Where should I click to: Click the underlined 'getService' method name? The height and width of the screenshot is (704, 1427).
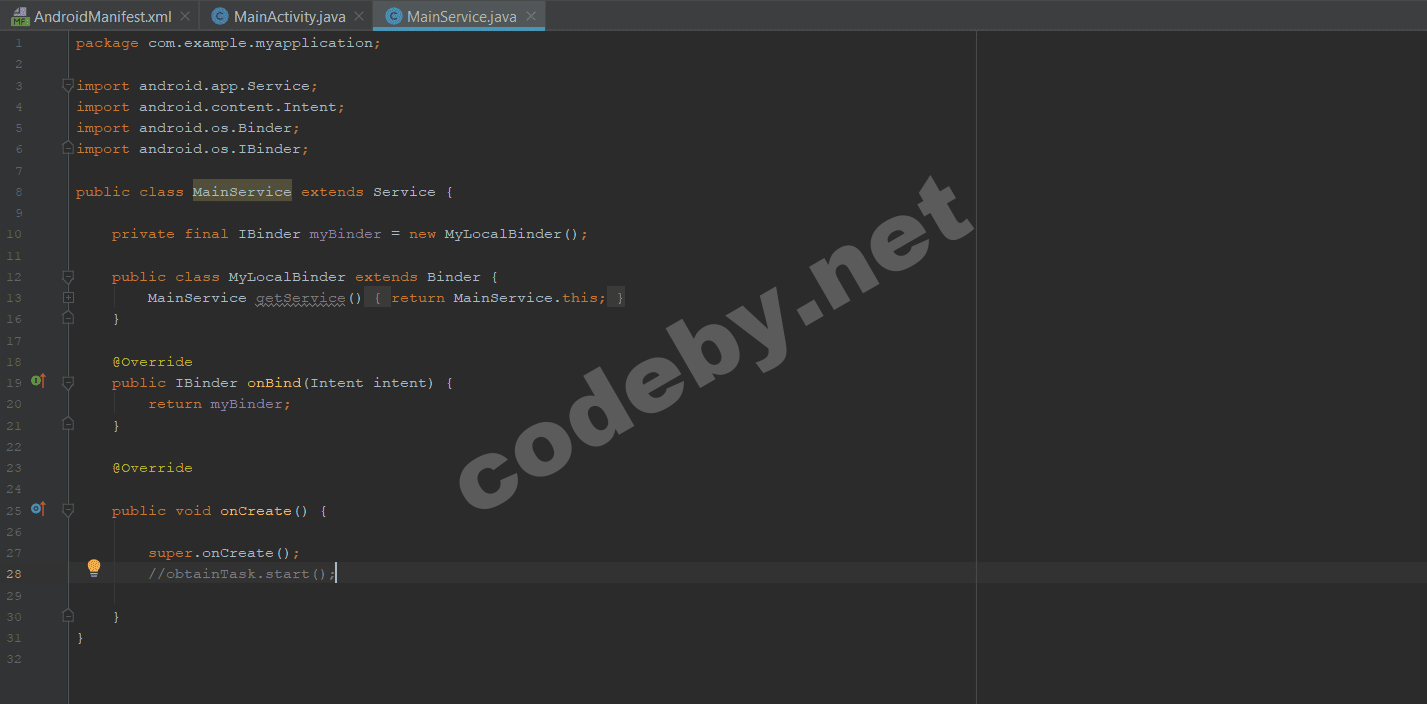(300, 298)
